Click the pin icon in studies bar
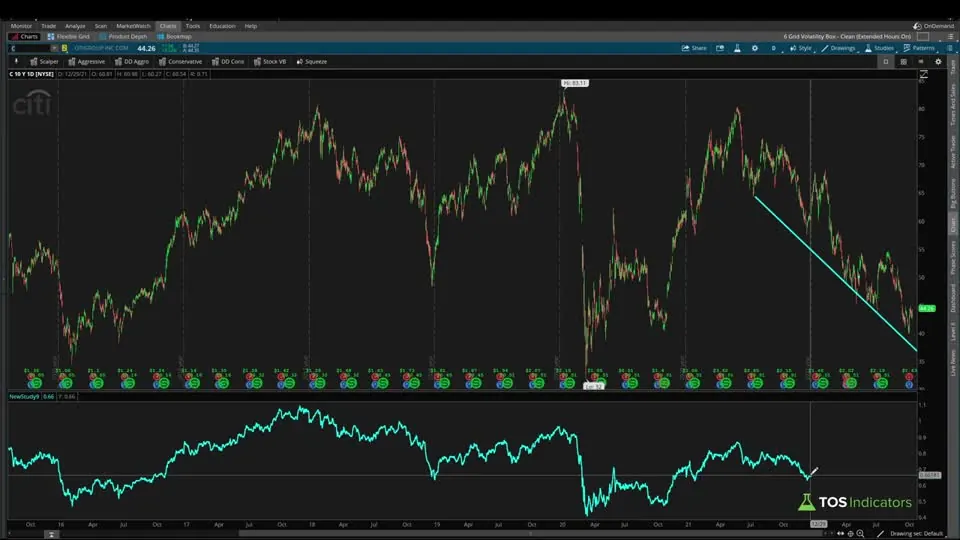Image resolution: width=960 pixels, height=540 pixels. (x=17, y=61)
